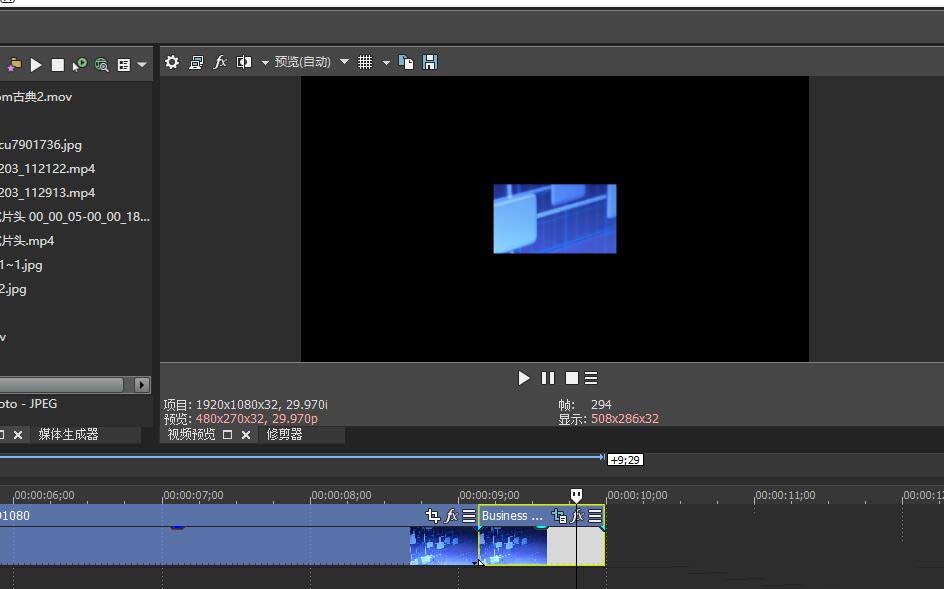Open project video properties gear icon
Viewport: 944px width, 589px height.
click(x=172, y=62)
